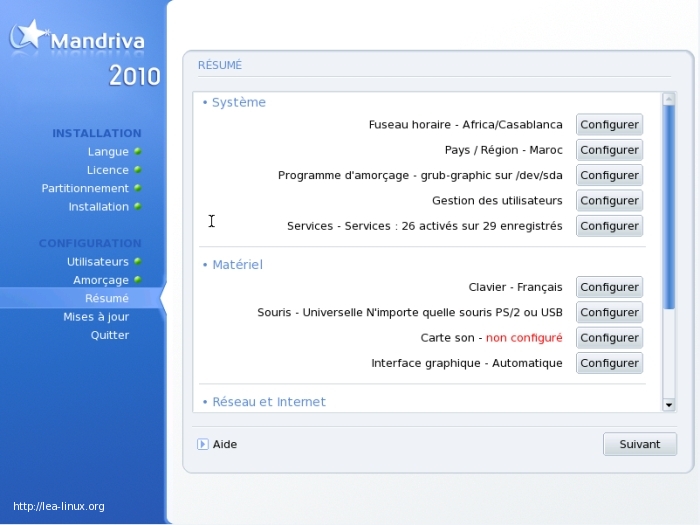Select the Résumé step in sidebar
Image resolution: width=700 pixels, height=525 pixels.
pyautogui.click(x=106, y=298)
